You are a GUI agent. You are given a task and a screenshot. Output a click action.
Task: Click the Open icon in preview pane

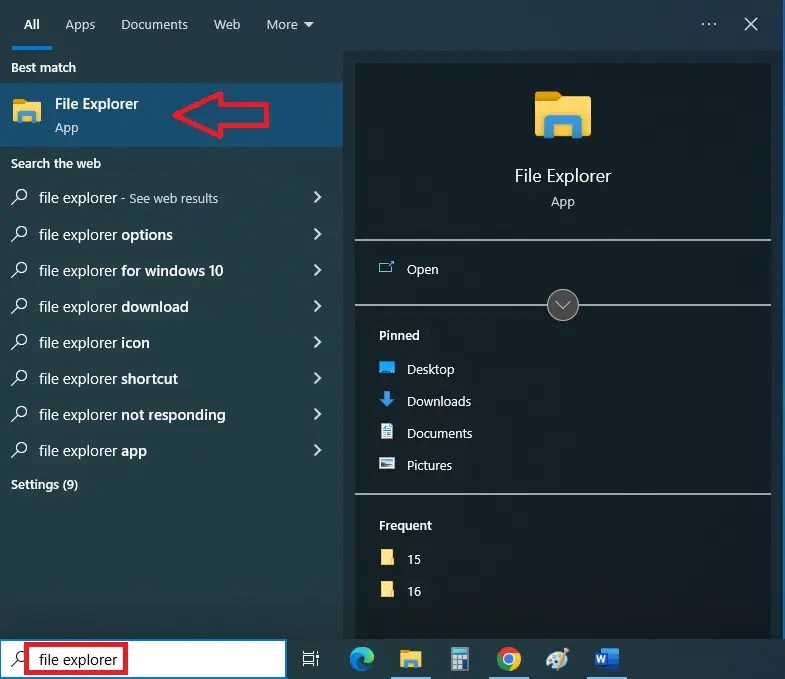(x=386, y=267)
